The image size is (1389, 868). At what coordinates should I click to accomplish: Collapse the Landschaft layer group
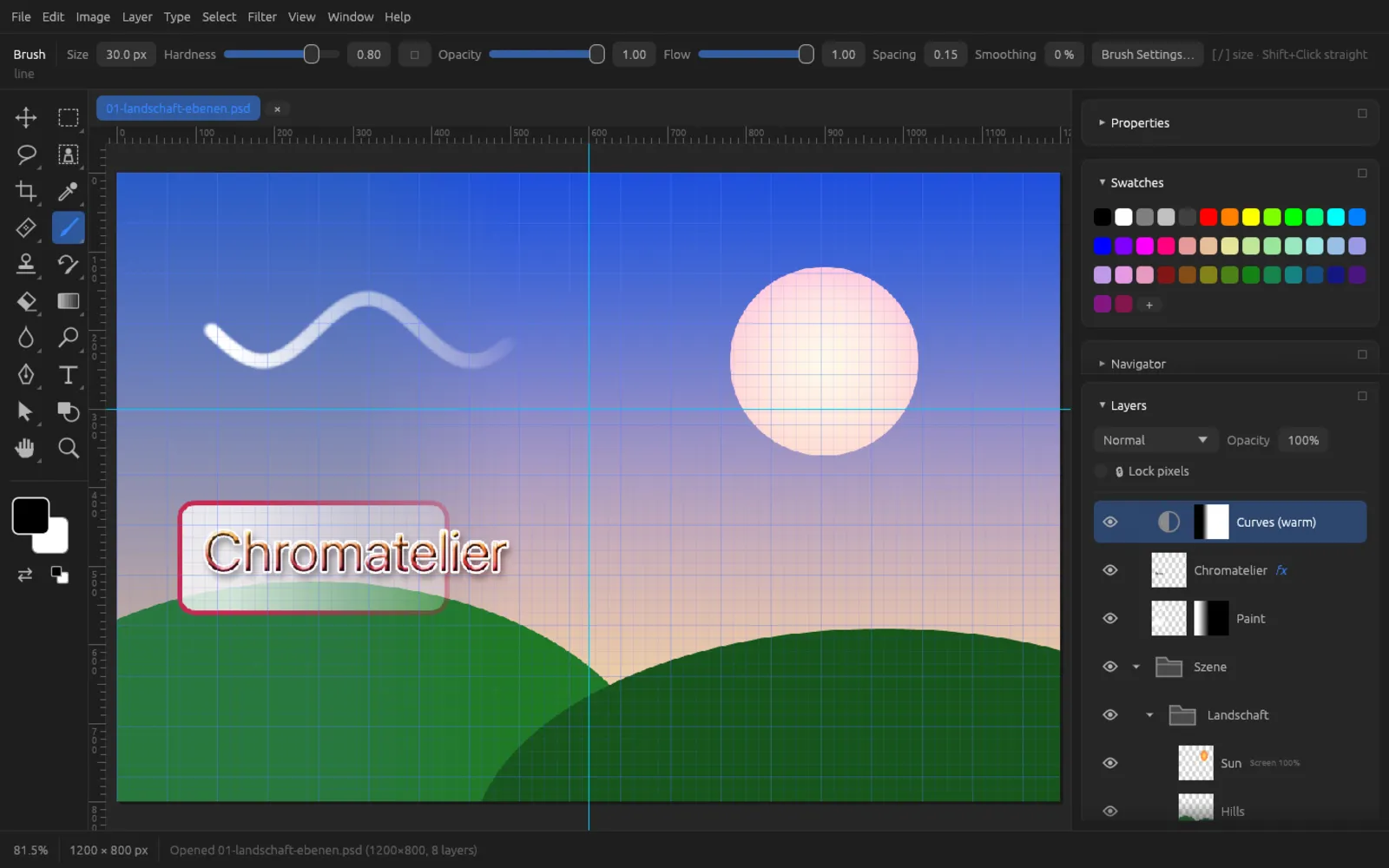pos(1149,715)
